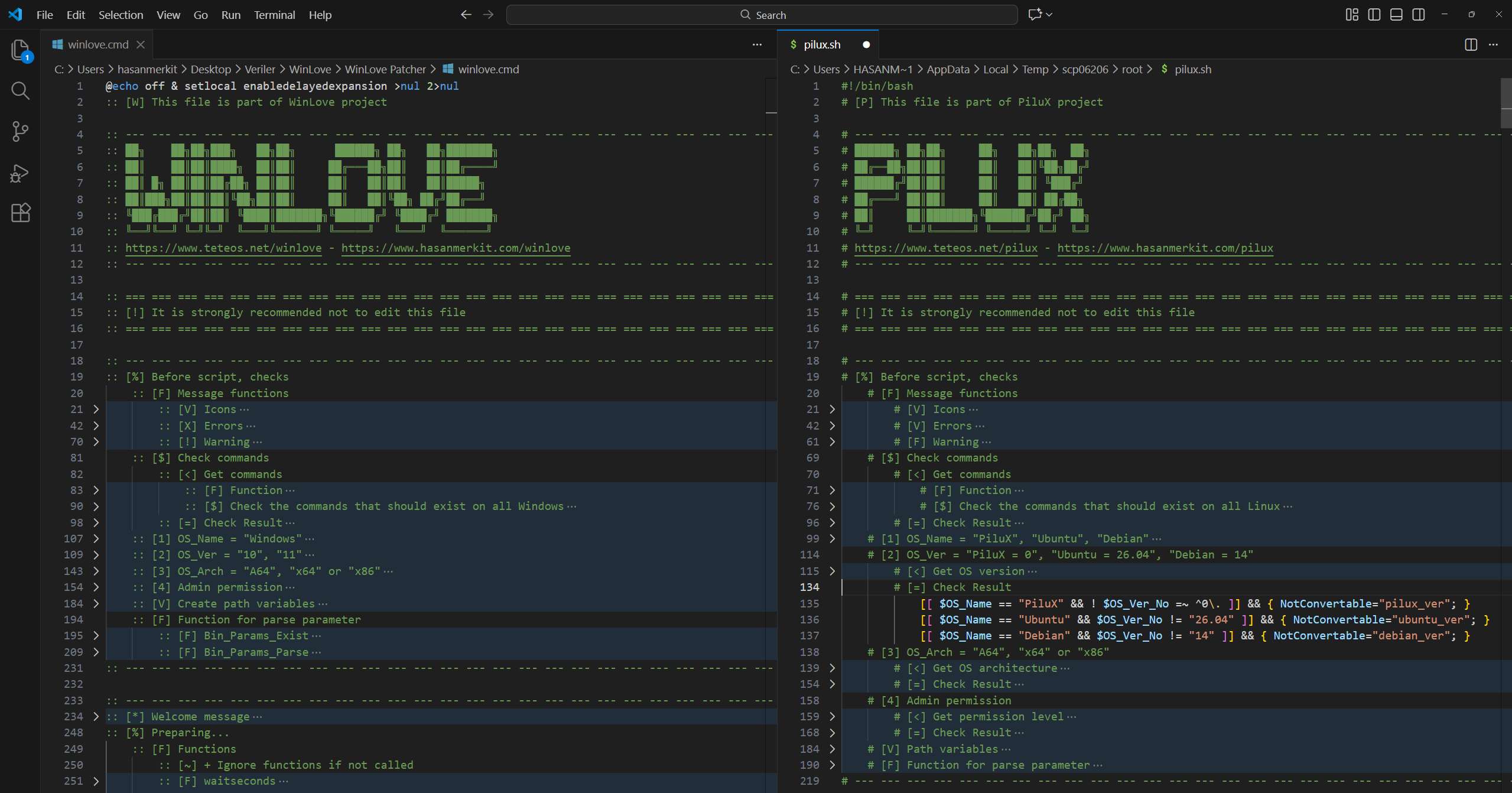The width and height of the screenshot is (1512, 793).
Task: Open the Terminal menu
Action: coord(274,15)
